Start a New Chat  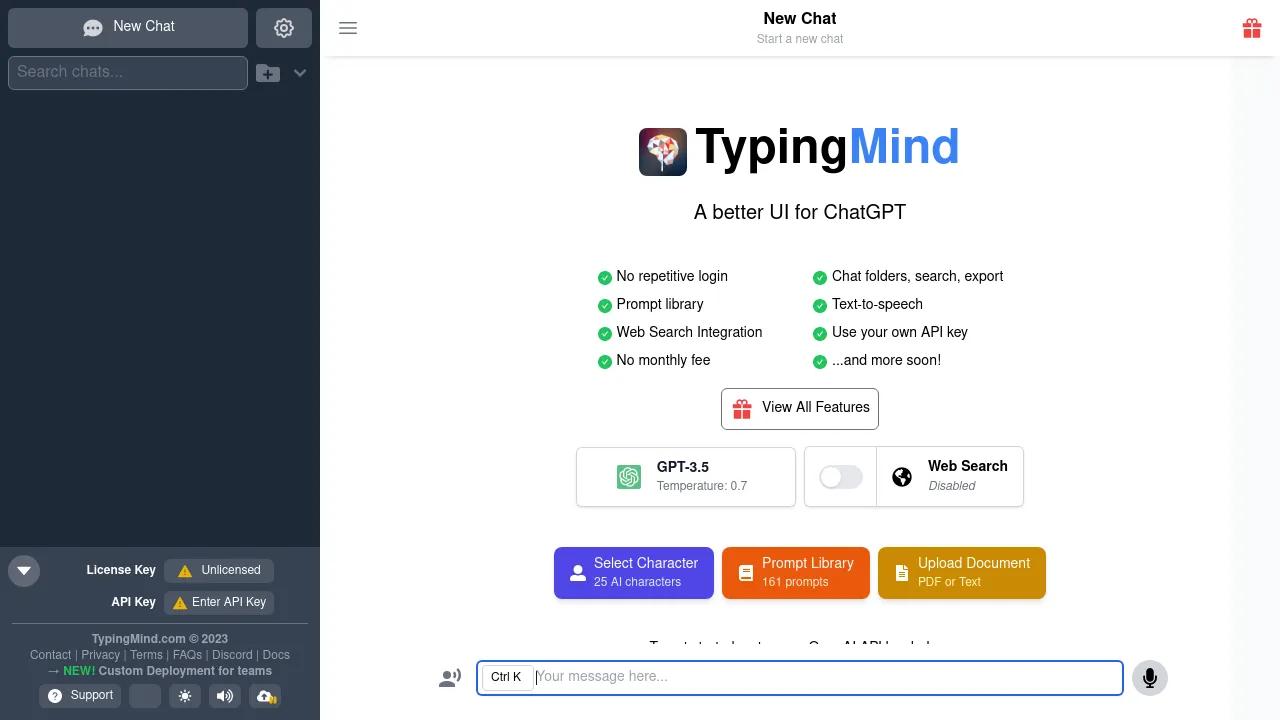[128, 28]
